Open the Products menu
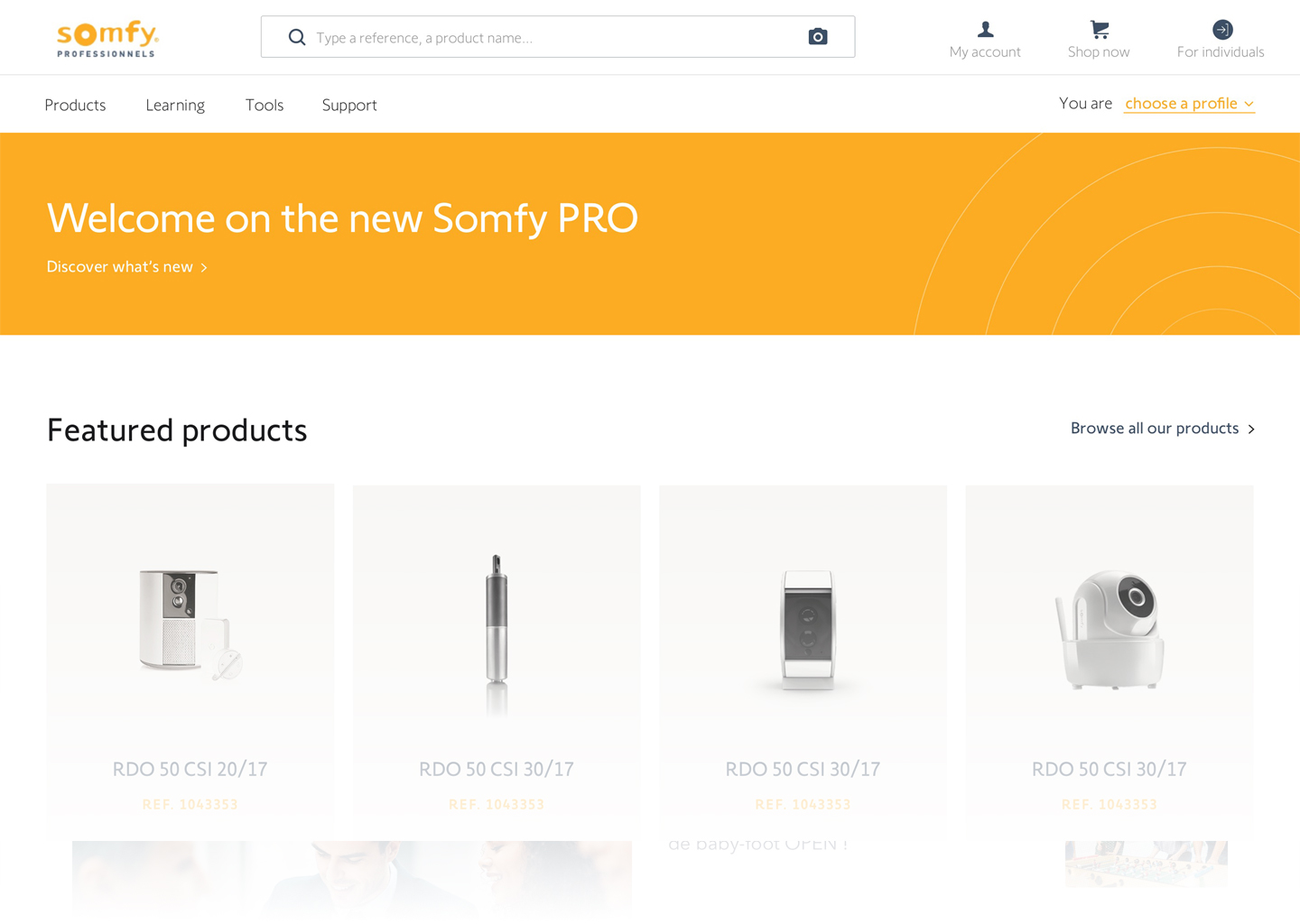Screen dimensions: 1300x924 (75, 105)
